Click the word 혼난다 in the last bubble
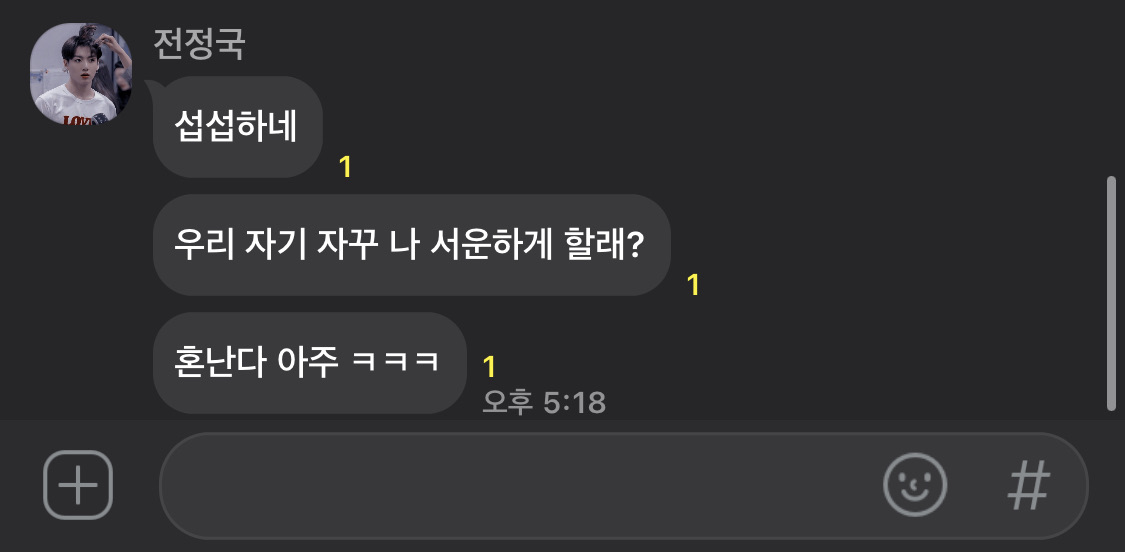1125x552 pixels. click(220, 363)
